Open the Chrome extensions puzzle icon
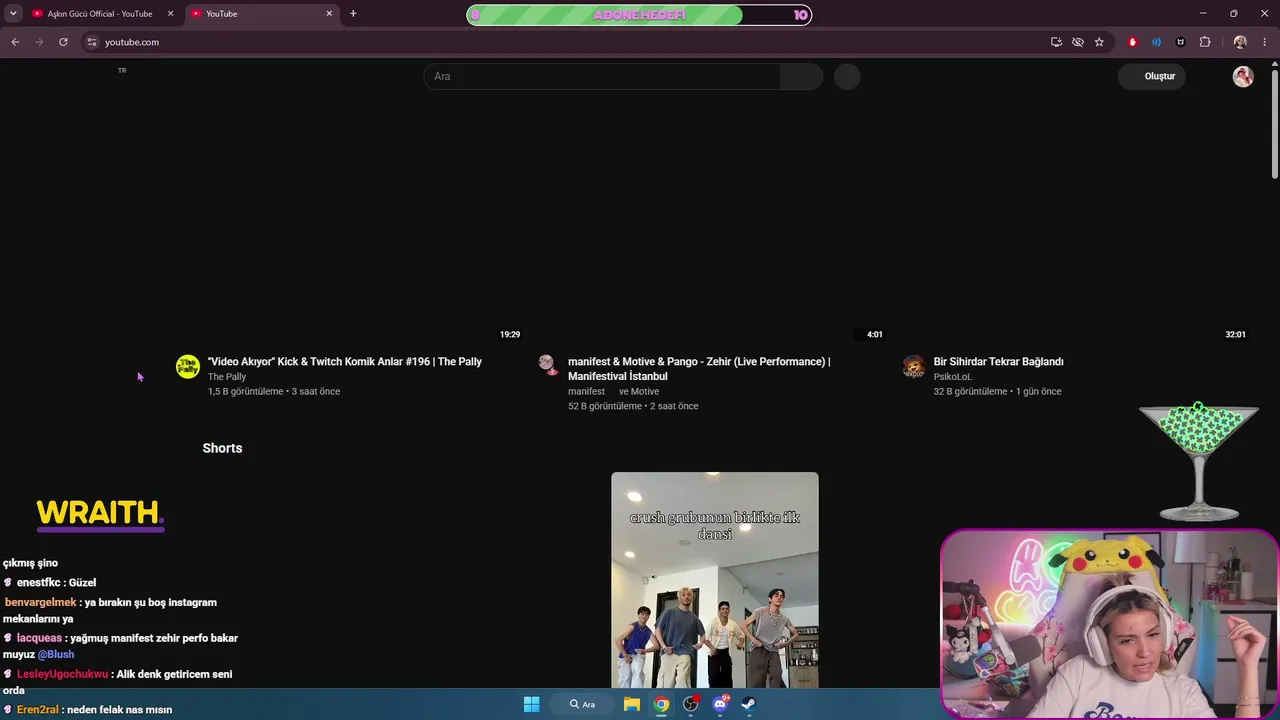The image size is (1280, 720). 1205,42
